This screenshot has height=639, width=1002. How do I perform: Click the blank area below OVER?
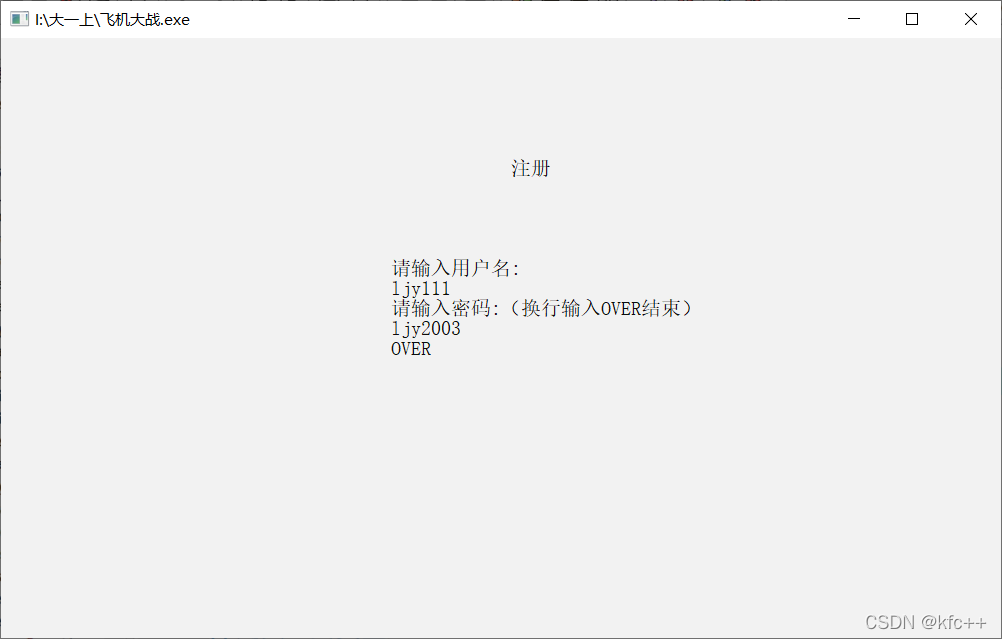point(501,486)
